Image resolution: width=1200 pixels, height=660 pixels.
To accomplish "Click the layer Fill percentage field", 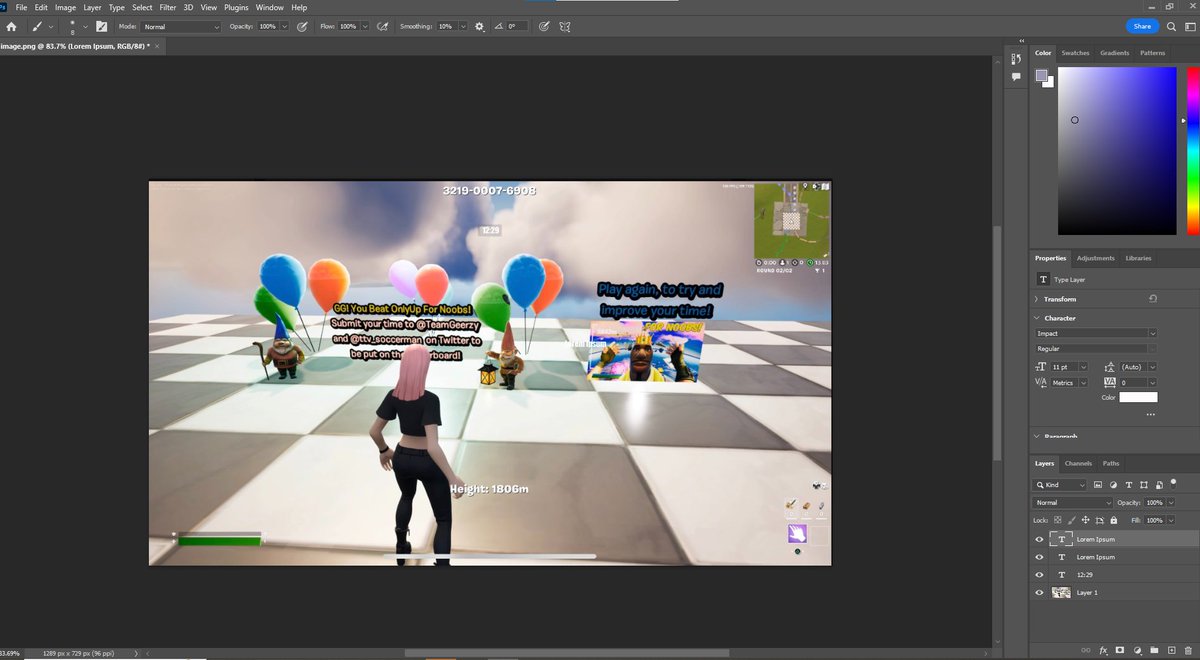I will (x=1155, y=520).
